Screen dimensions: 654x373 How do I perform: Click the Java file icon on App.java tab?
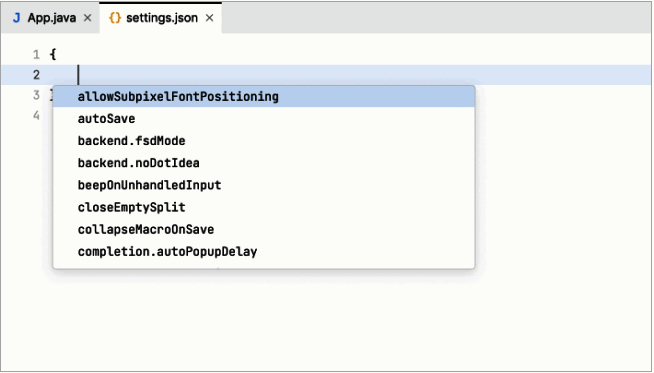coord(16,18)
